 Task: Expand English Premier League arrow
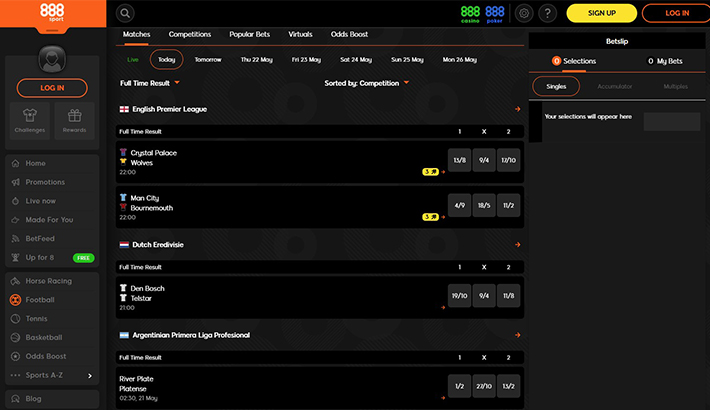tap(518, 109)
